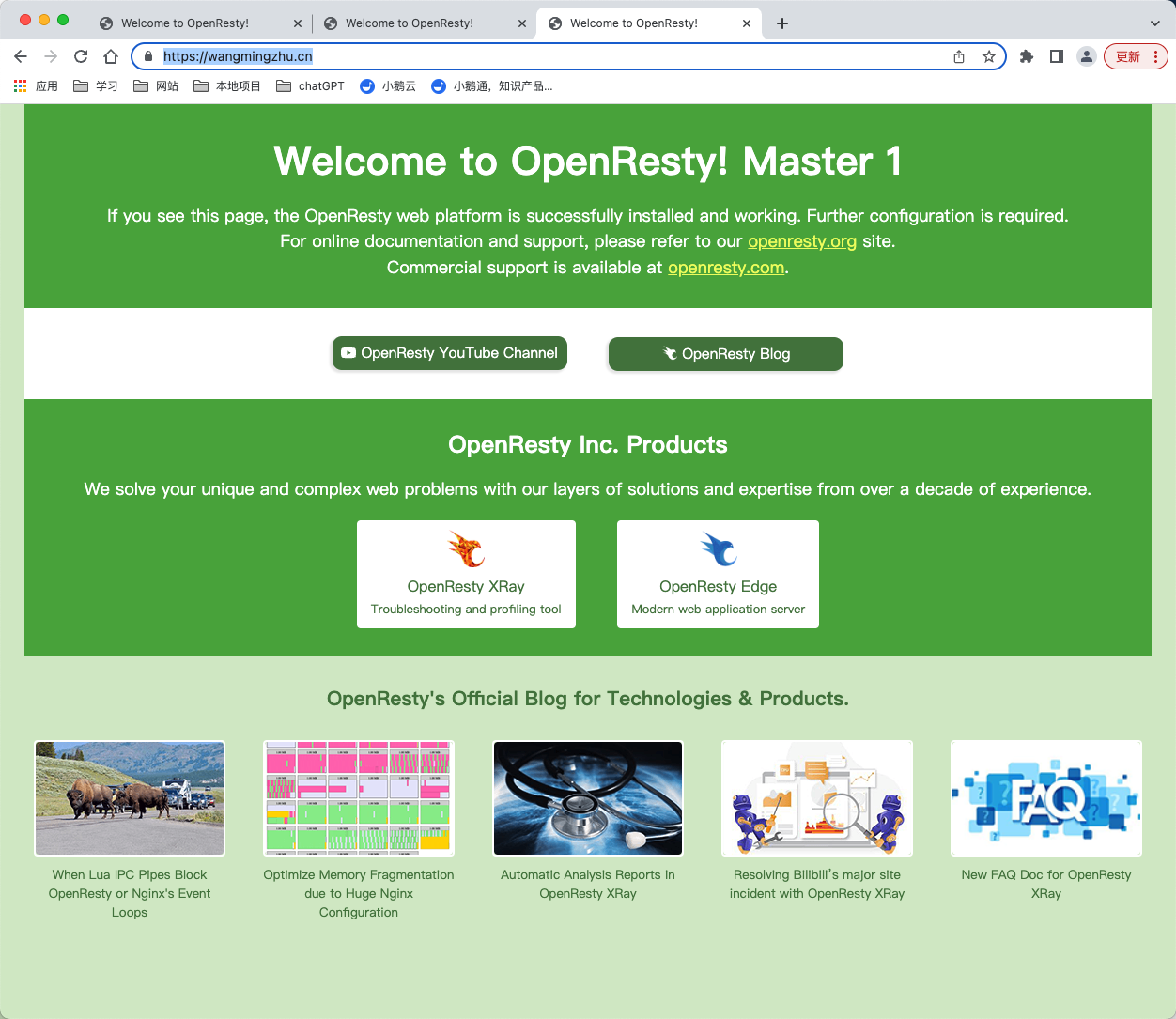Image resolution: width=1176 pixels, height=1019 pixels.
Task: Open the bison on road thumbnail
Action: pos(130,798)
